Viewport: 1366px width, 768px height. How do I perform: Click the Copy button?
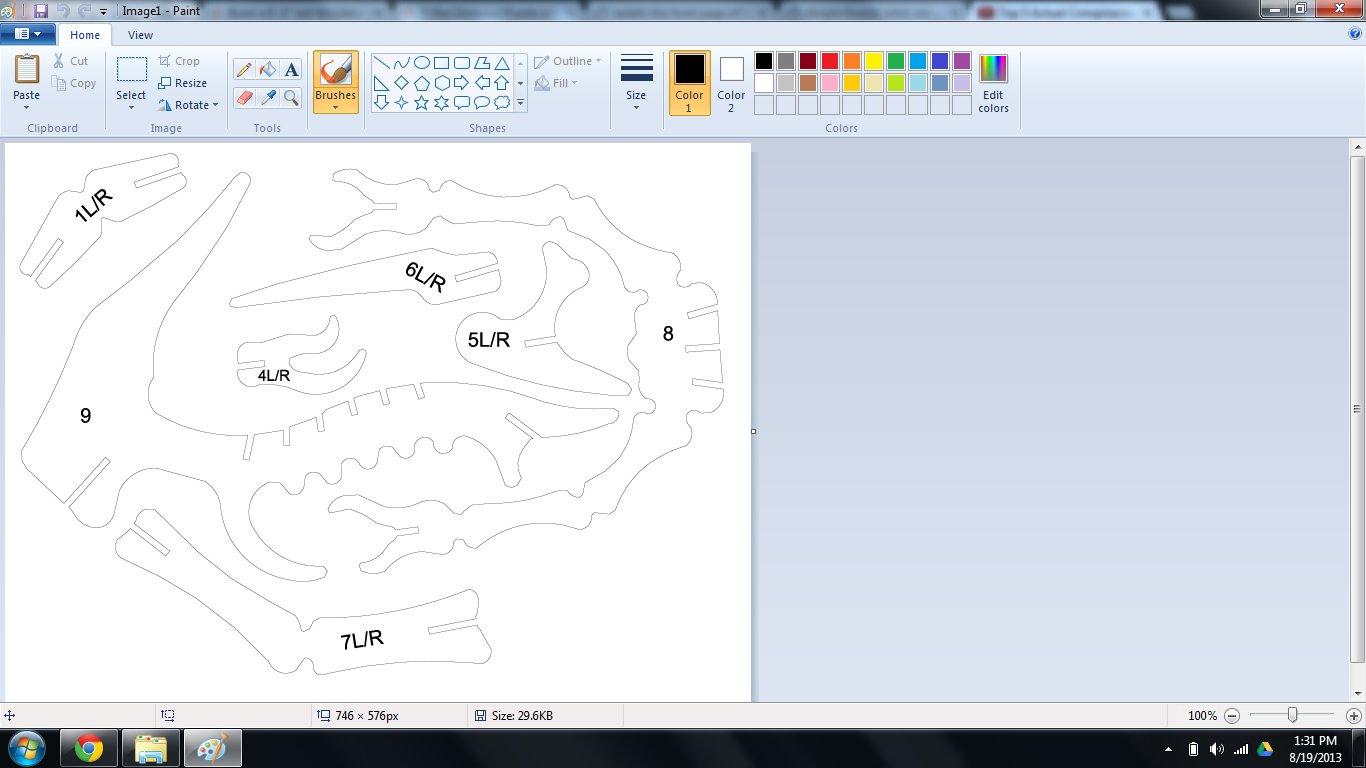click(75, 83)
